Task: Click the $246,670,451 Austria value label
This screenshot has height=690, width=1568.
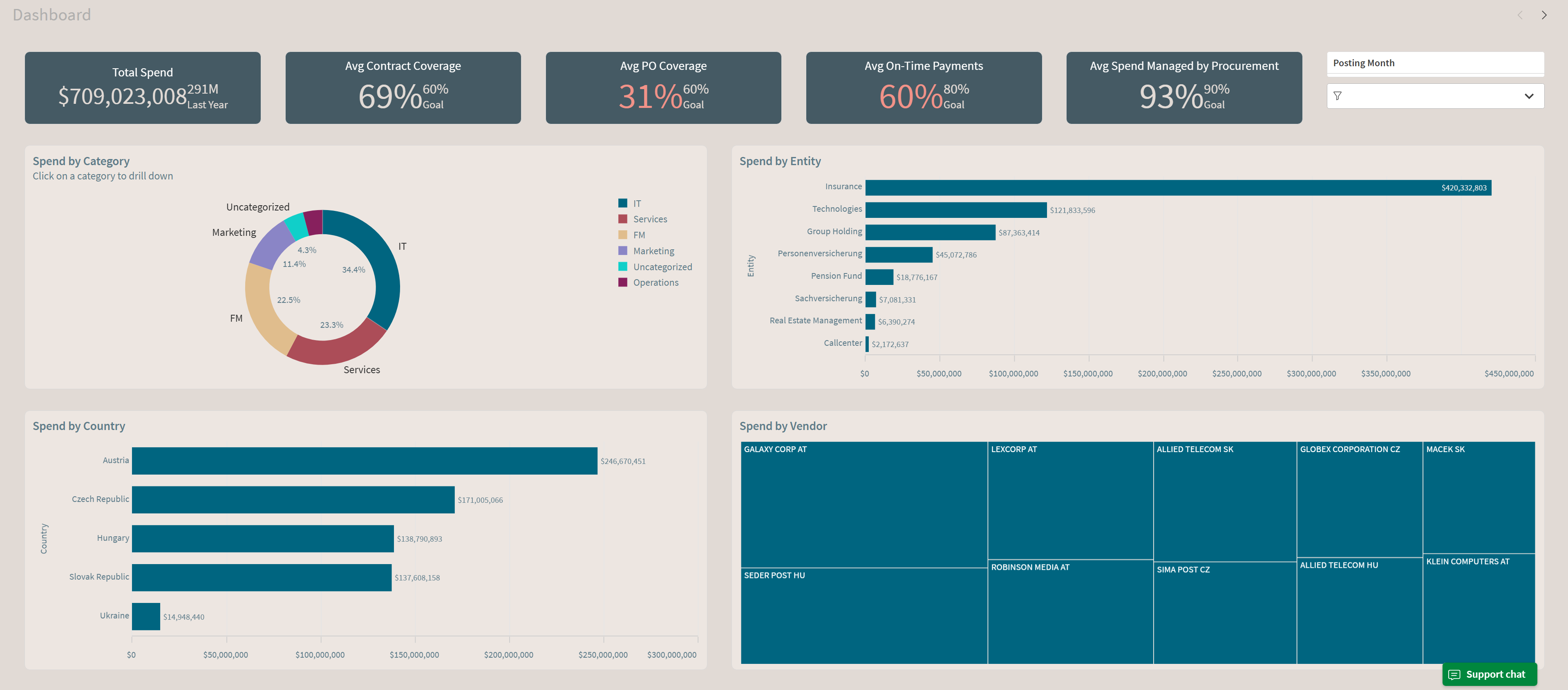Action: pyautogui.click(x=623, y=461)
